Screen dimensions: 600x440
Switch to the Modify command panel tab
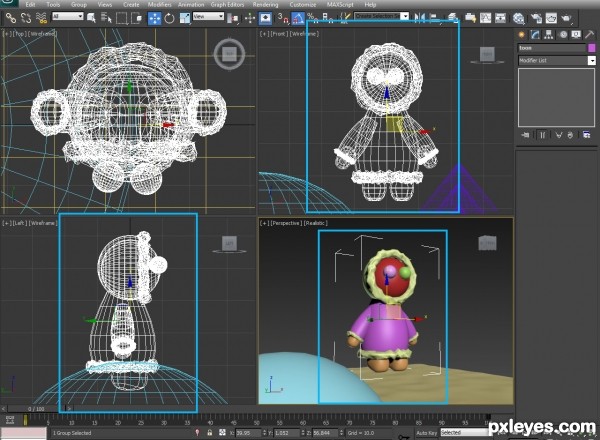click(x=535, y=35)
